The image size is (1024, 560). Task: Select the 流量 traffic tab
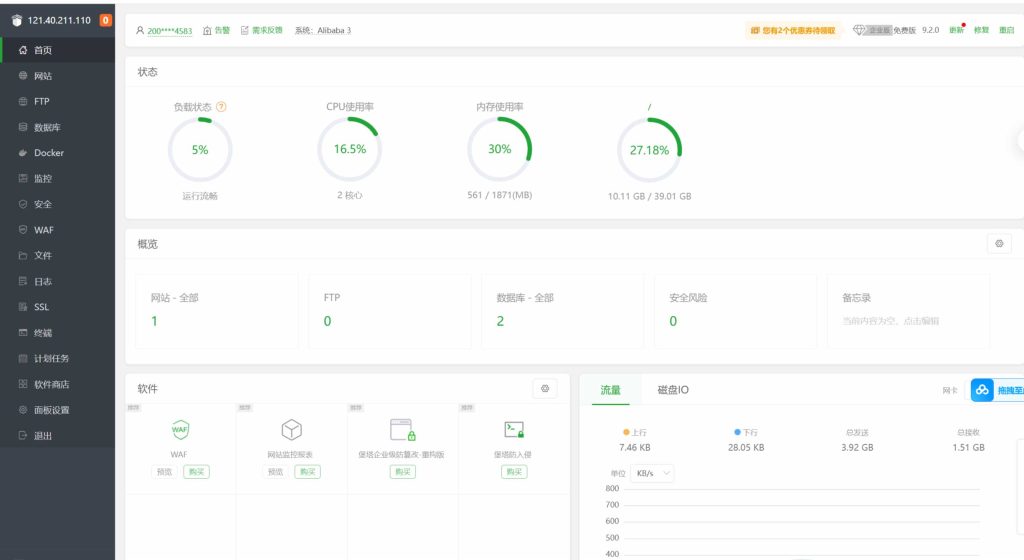click(x=610, y=389)
